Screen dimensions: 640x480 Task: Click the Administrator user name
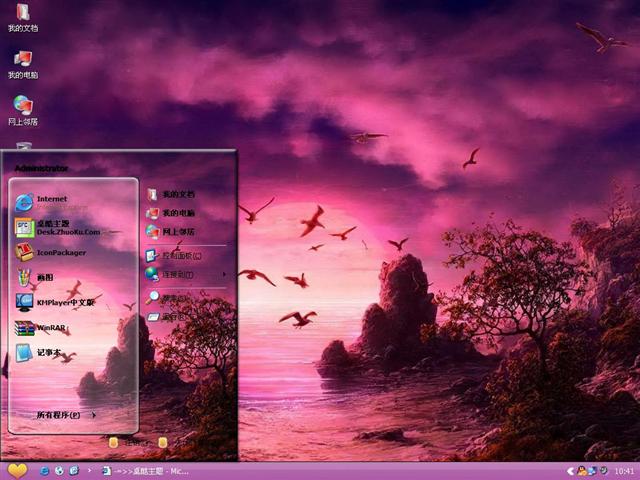[41, 168]
